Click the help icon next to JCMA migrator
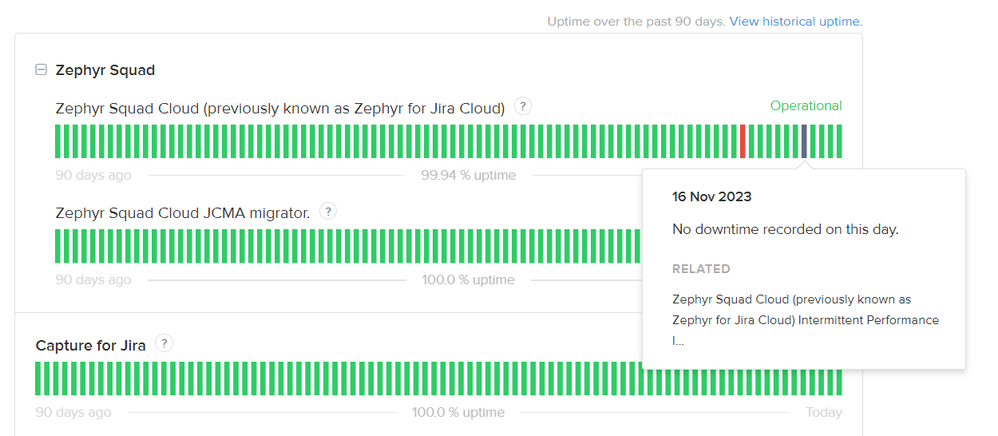Screen dimensions: 998x436 pos(328,212)
